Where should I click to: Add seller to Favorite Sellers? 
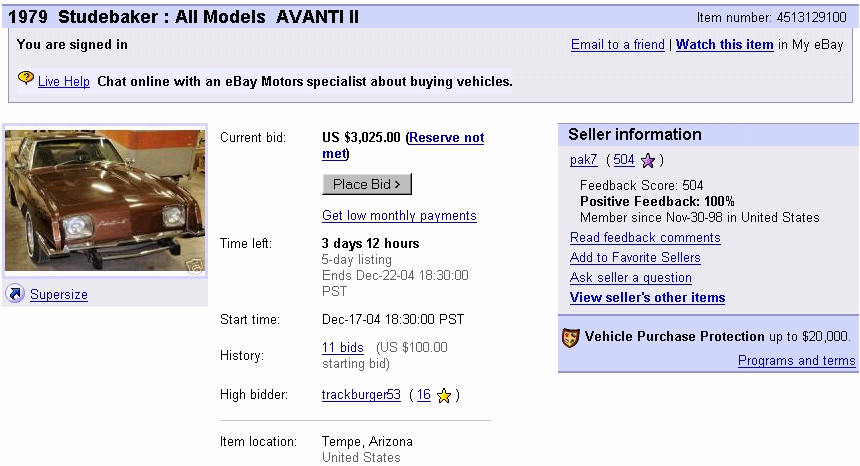pyautogui.click(x=635, y=258)
